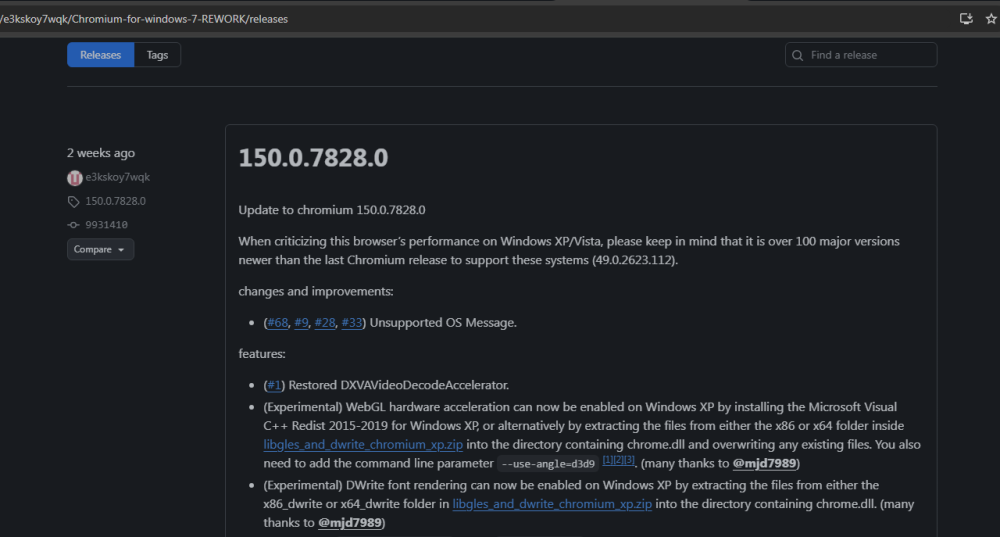Viewport: 1000px width, 537px height.
Task: Switch to the Tags tab
Action: coord(158,55)
